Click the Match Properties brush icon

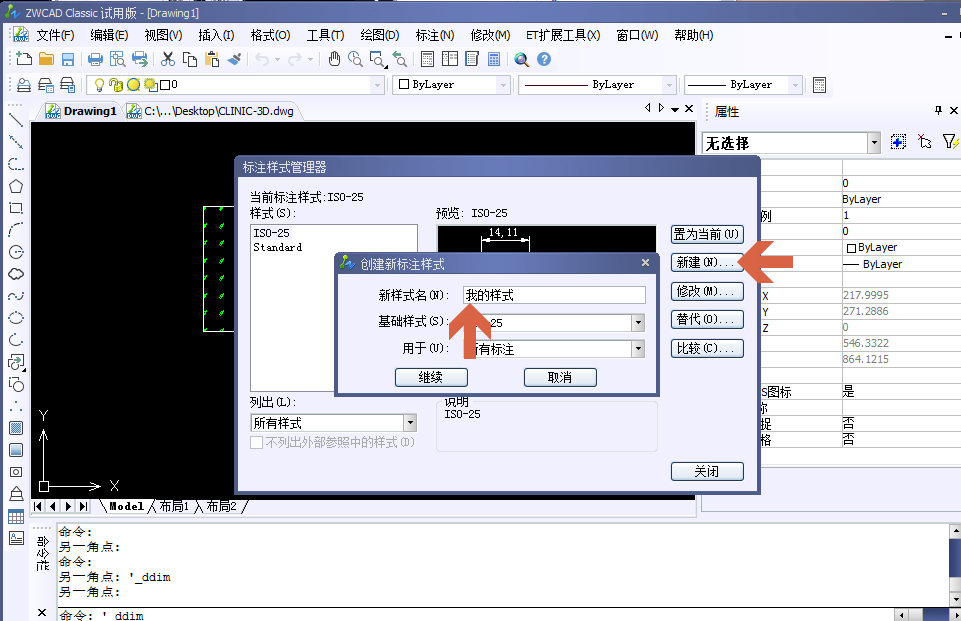click(x=233, y=58)
